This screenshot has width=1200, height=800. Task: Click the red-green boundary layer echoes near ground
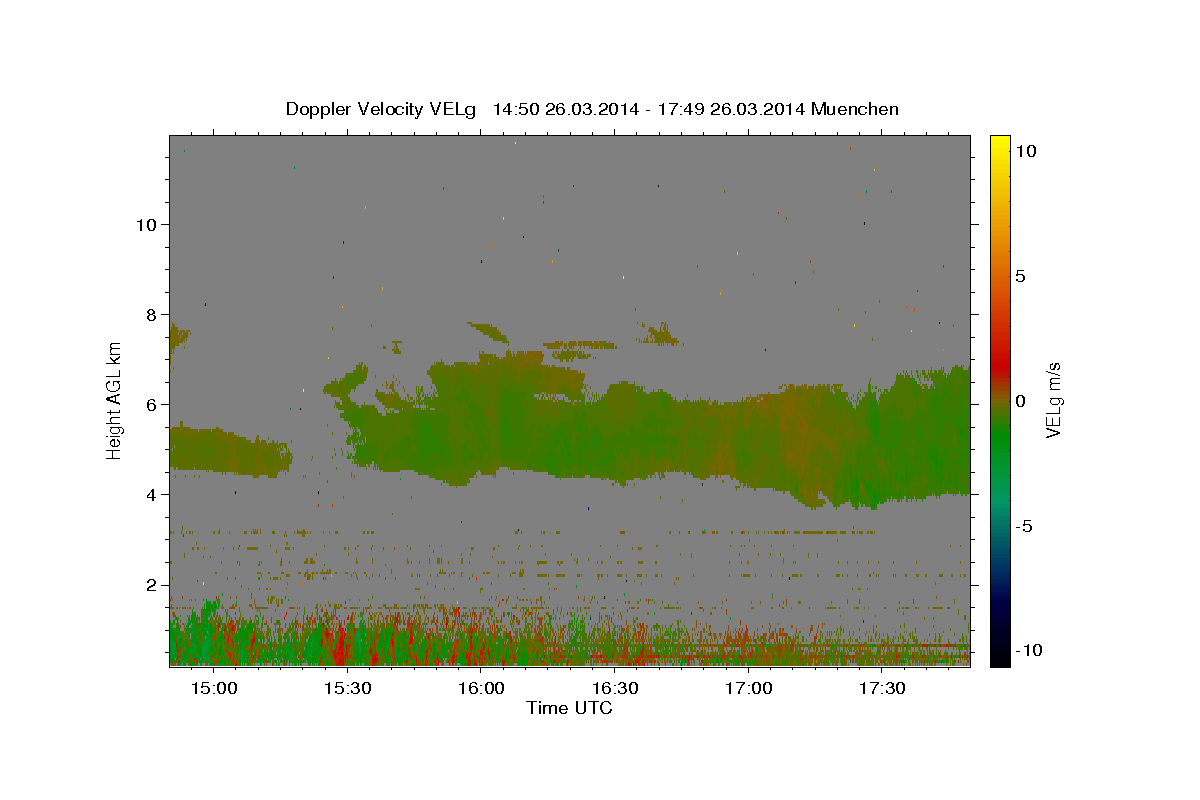(x=568, y=632)
